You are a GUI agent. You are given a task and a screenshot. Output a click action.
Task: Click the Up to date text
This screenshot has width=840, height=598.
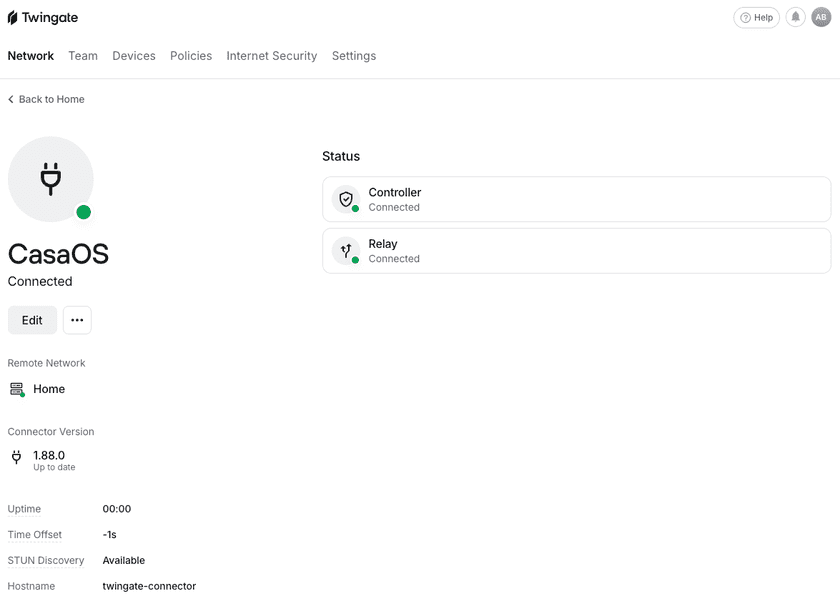click(x=54, y=467)
